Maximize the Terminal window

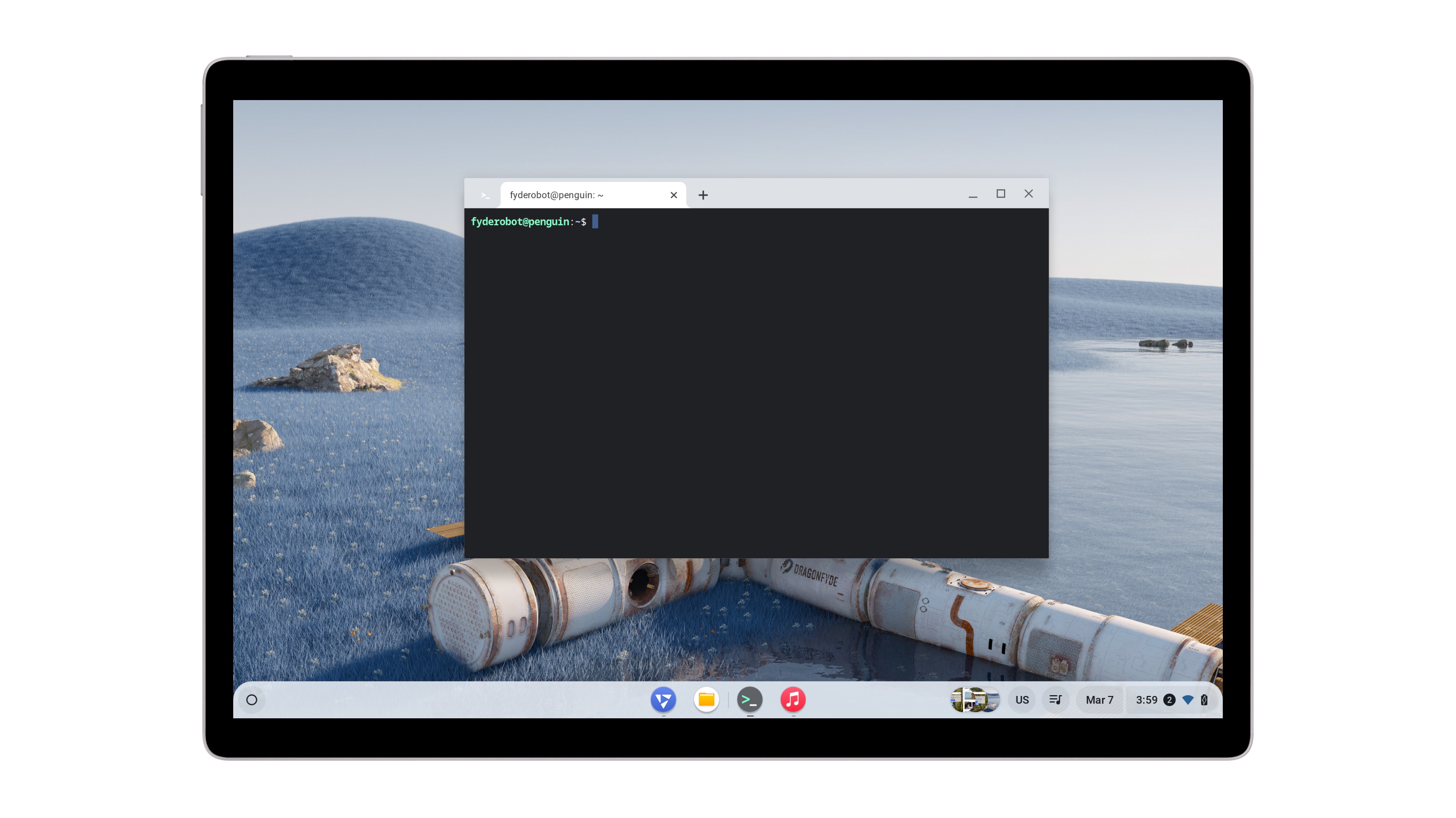click(x=1001, y=194)
